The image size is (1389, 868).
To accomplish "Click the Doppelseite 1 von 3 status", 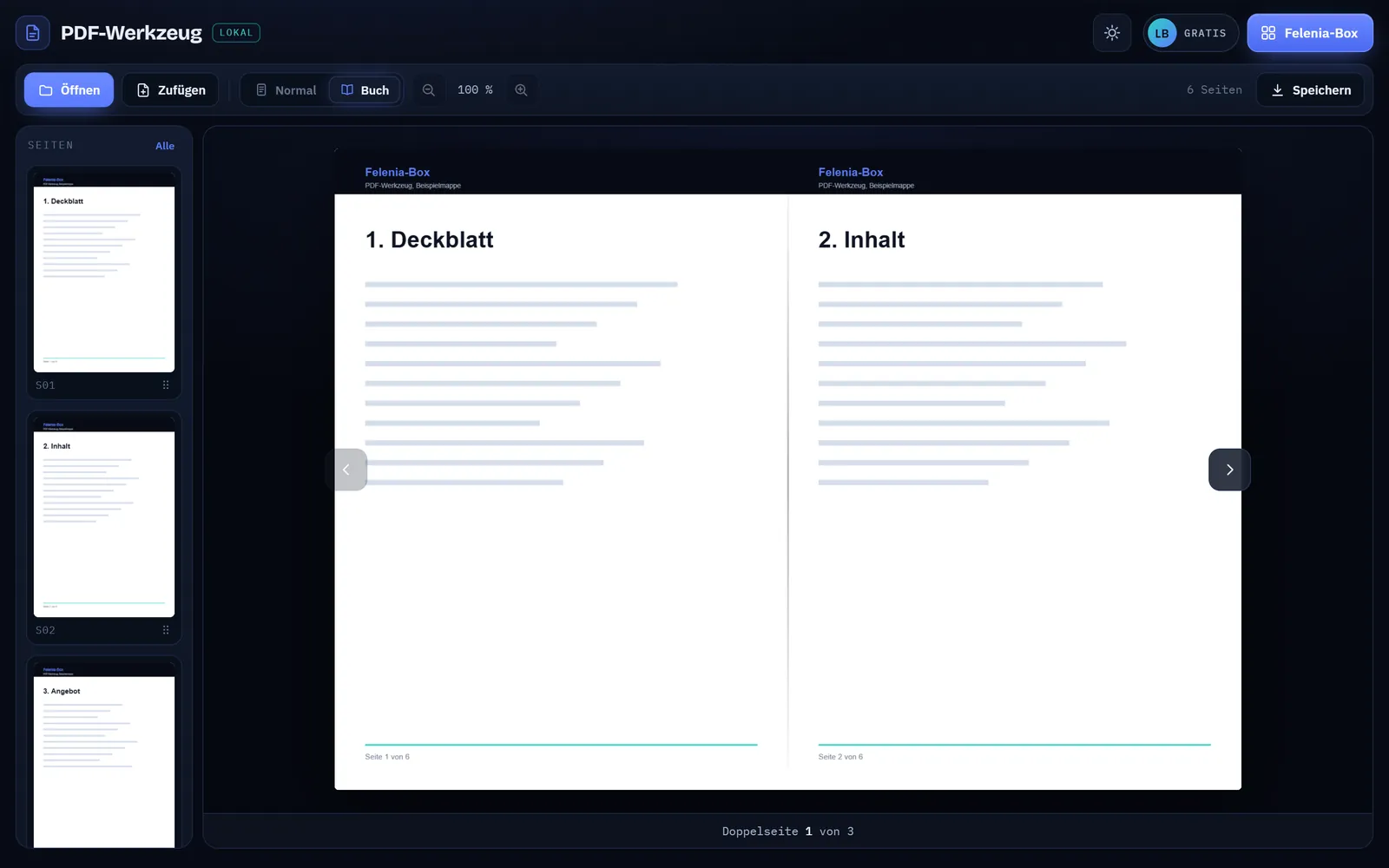I will (x=787, y=831).
